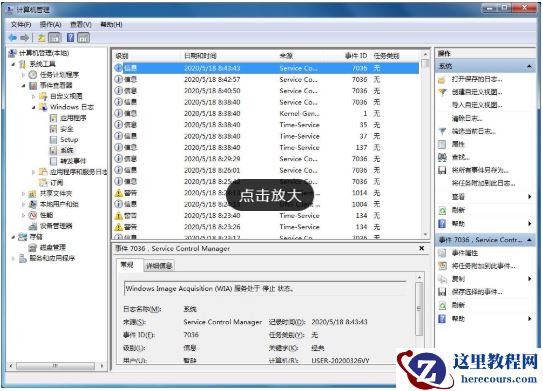Sort by the 事件 ID column header

pyautogui.click(x=356, y=56)
